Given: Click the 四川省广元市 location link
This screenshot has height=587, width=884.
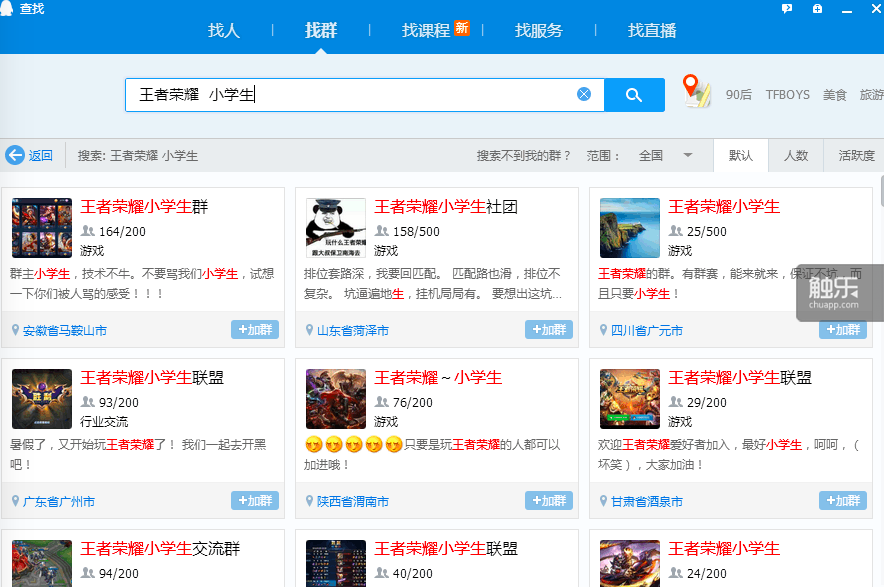Looking at the screenshot, I should (647, 330).
